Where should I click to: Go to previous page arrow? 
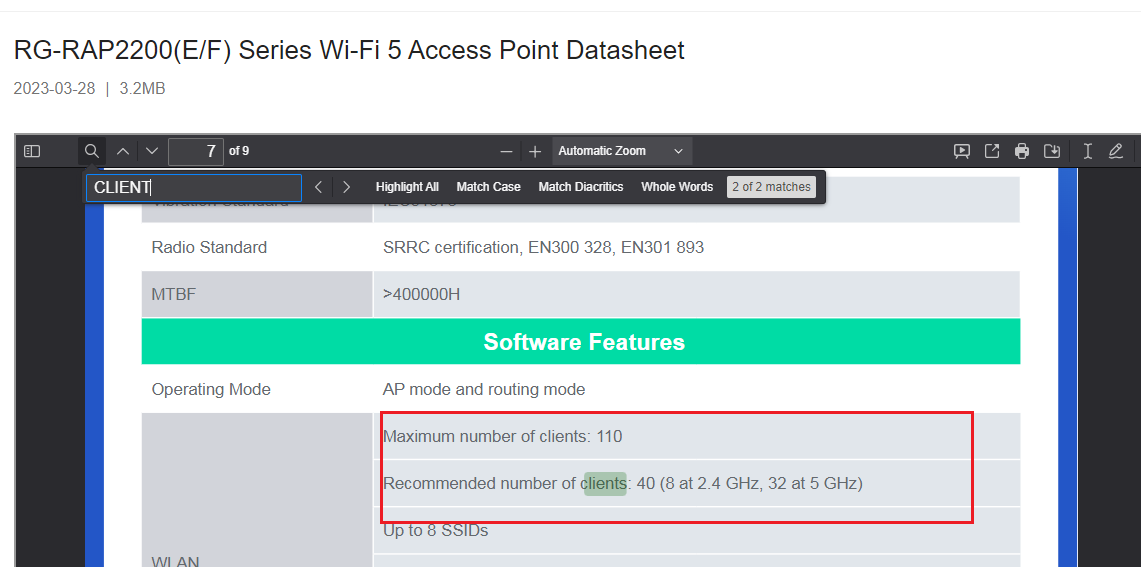(123, 151)
